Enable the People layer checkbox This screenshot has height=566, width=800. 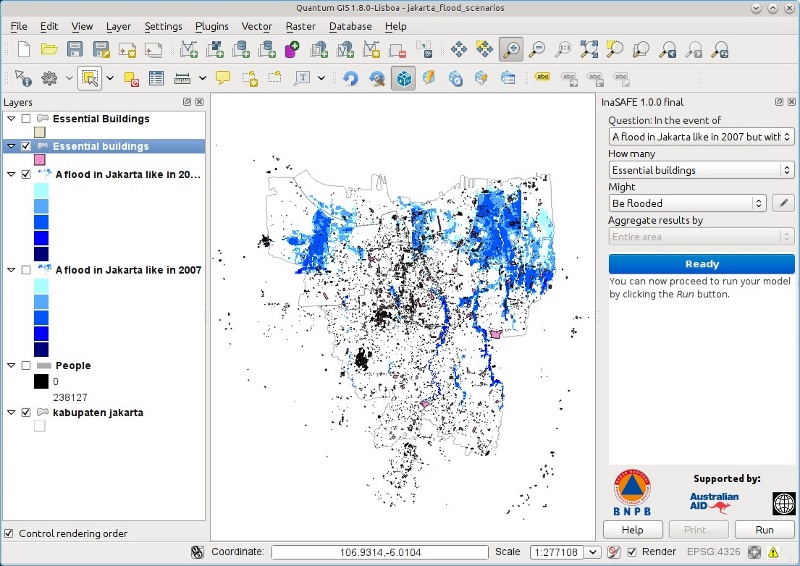(x=26, y=365)
